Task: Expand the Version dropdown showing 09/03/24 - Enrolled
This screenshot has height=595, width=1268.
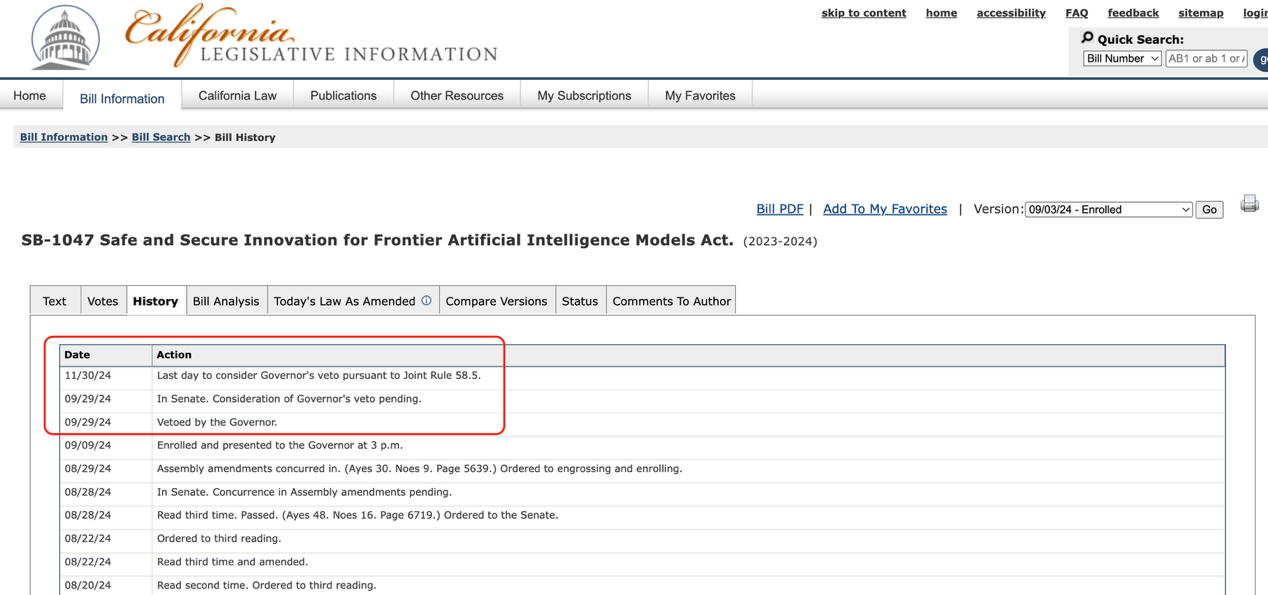Action: tap(1108, 210)
